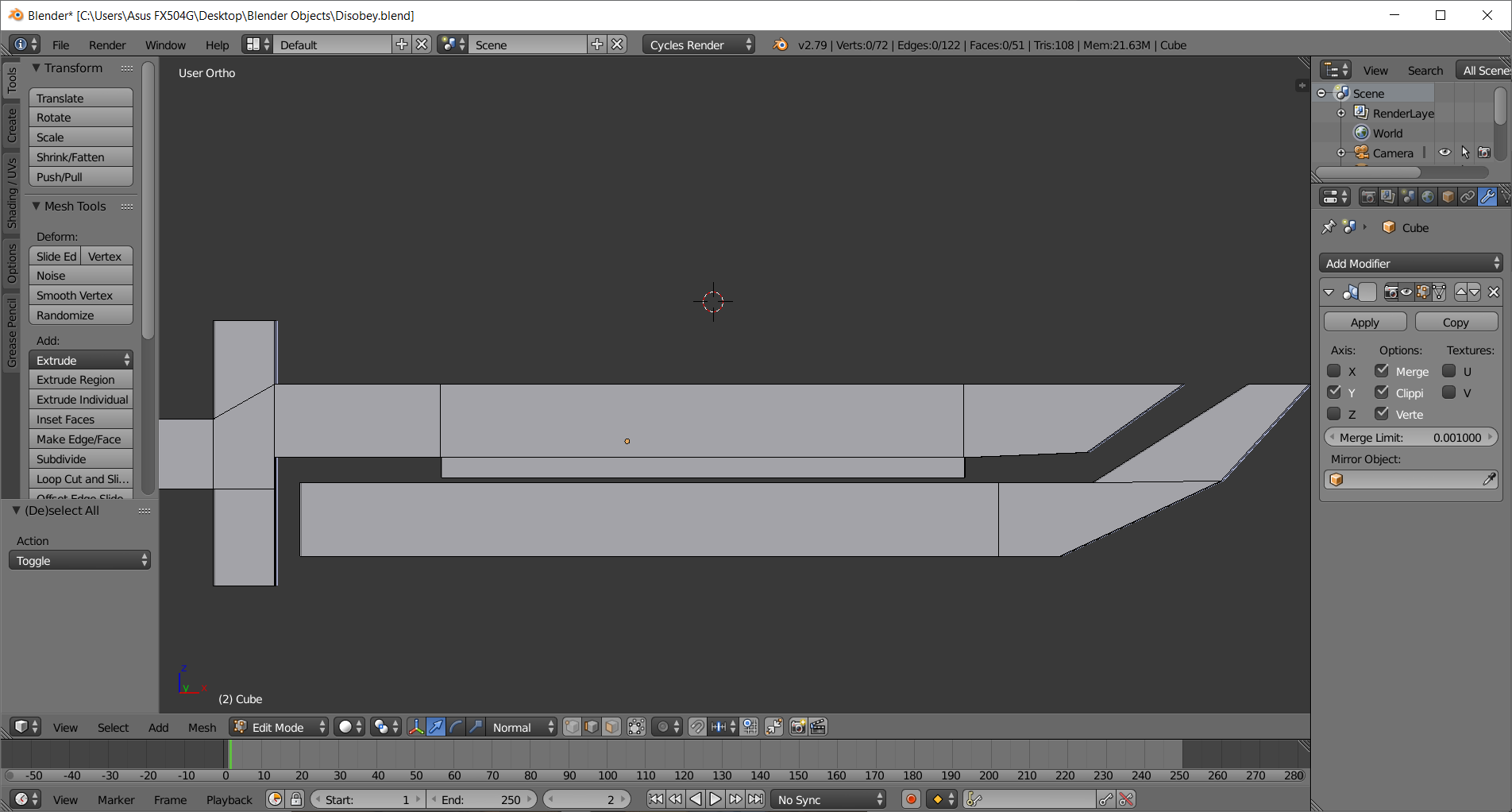Screen dimensions: 1512x812
Task: Enable the V textures checkbox
Action: [1449, 392]
